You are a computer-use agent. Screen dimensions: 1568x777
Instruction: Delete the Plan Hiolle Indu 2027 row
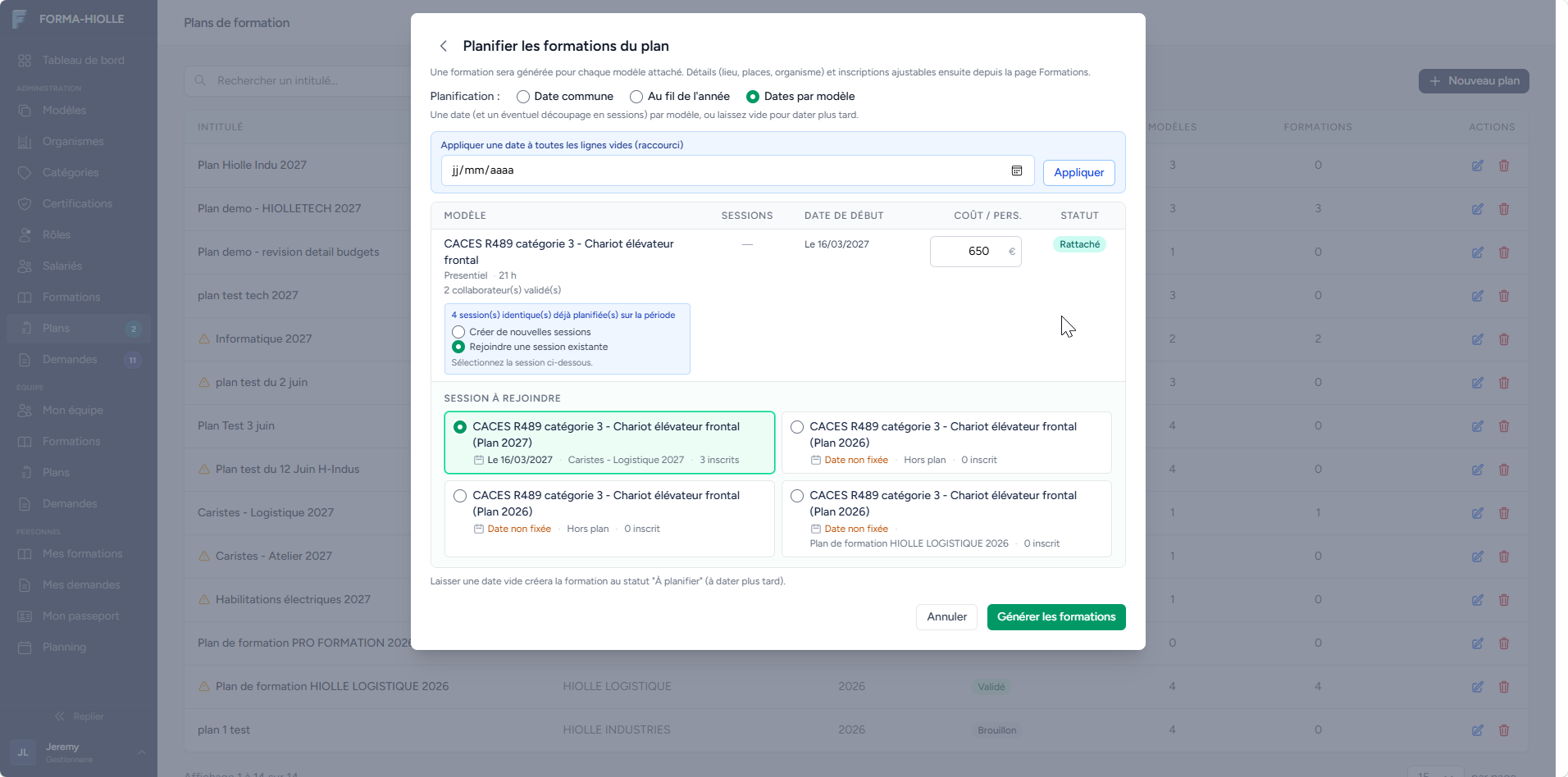[x=1504, y=166]
